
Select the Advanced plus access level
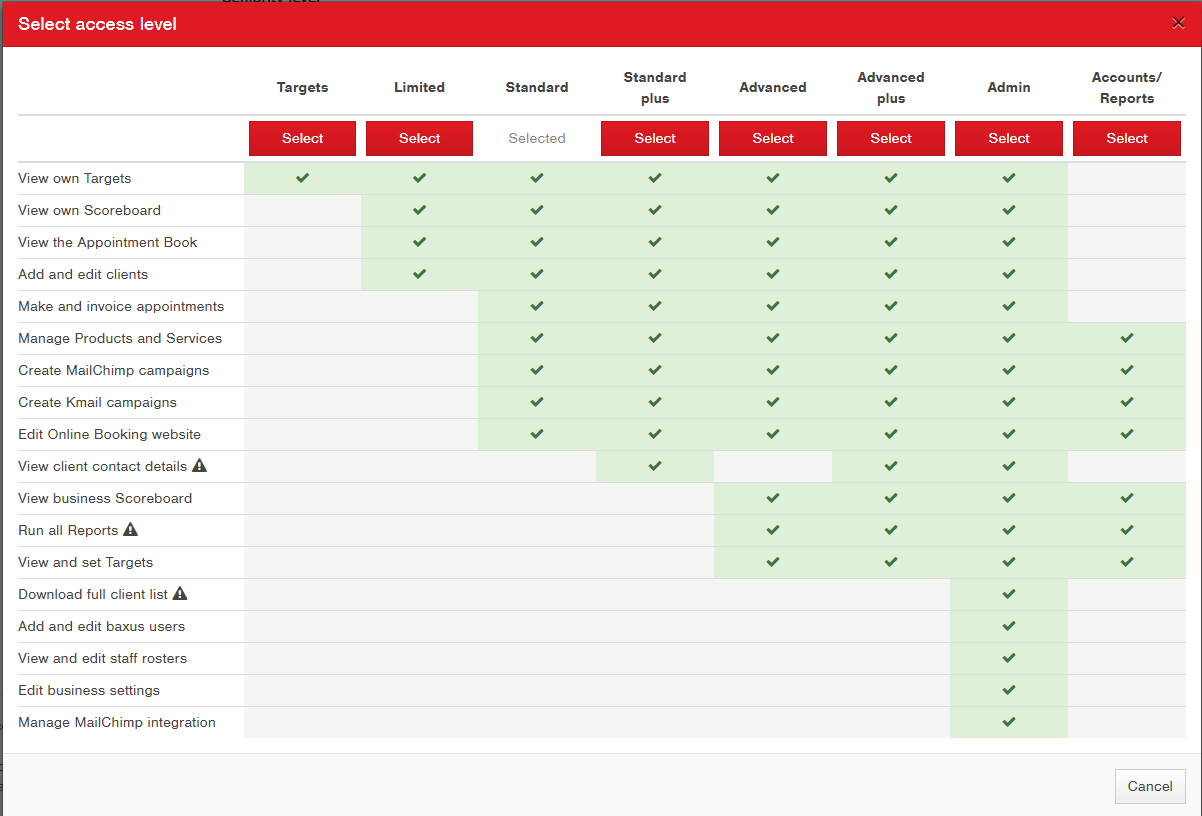(891, 138)
